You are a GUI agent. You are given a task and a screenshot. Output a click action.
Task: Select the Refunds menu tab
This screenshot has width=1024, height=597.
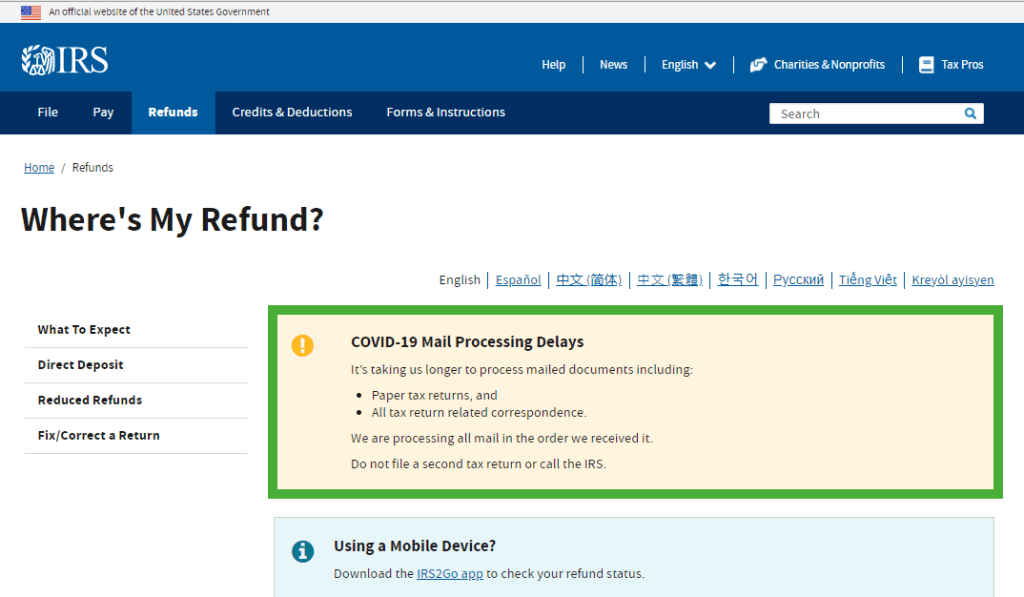[173, 112]
